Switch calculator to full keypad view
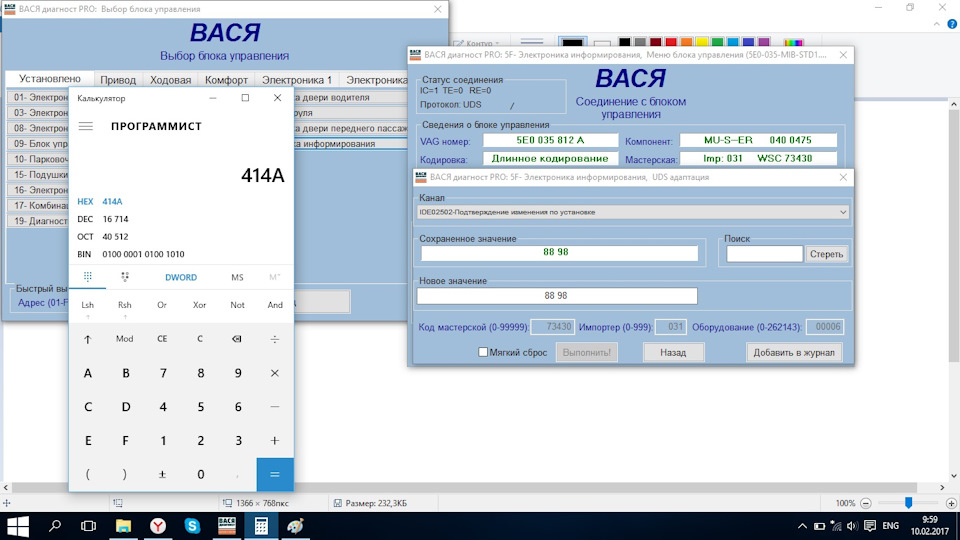The height and width of the screenshot is (540, 960). 88,277
